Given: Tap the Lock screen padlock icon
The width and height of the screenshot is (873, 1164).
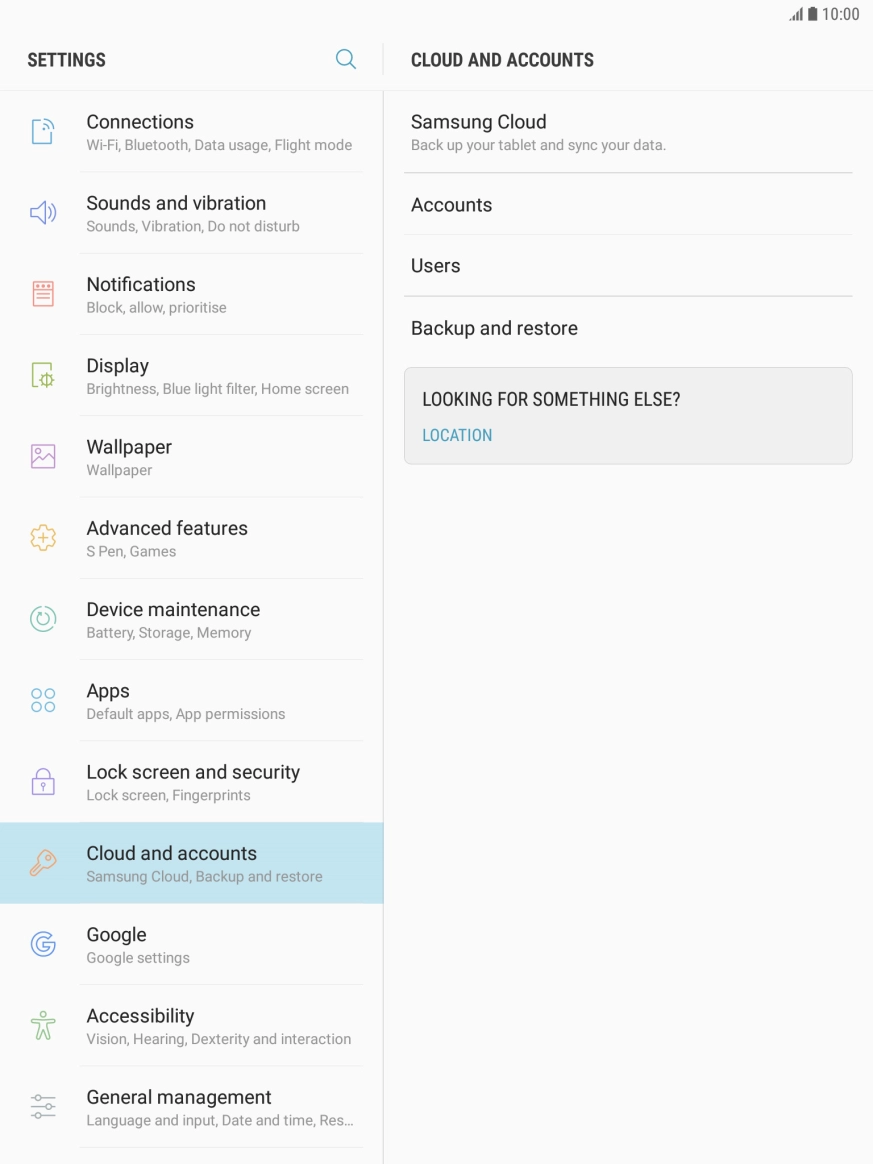Looking at the screenshot, I should [x=43, y=782].
